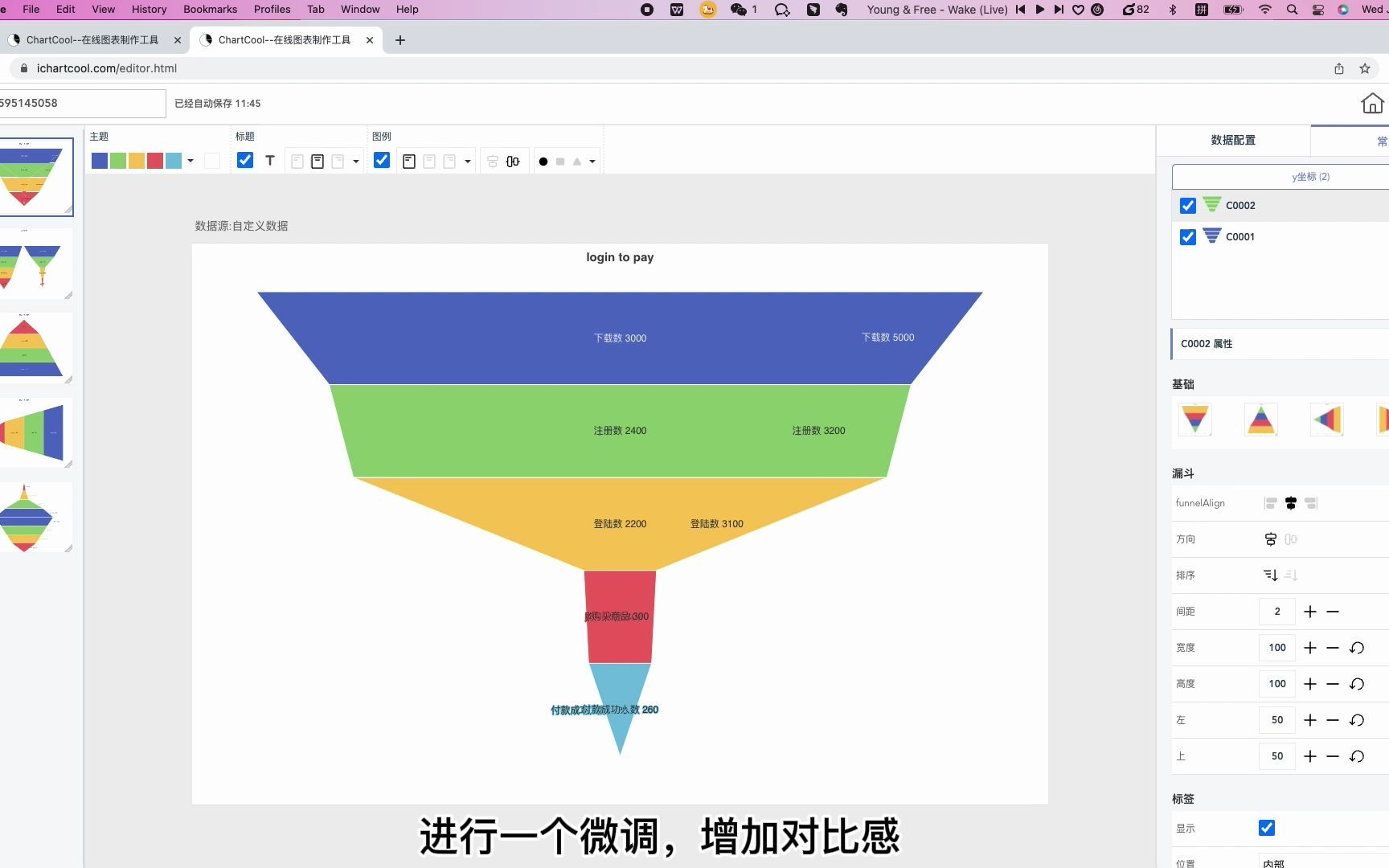
Task: Set funnel 方向 to horizontal
Action: point(1291,539)
